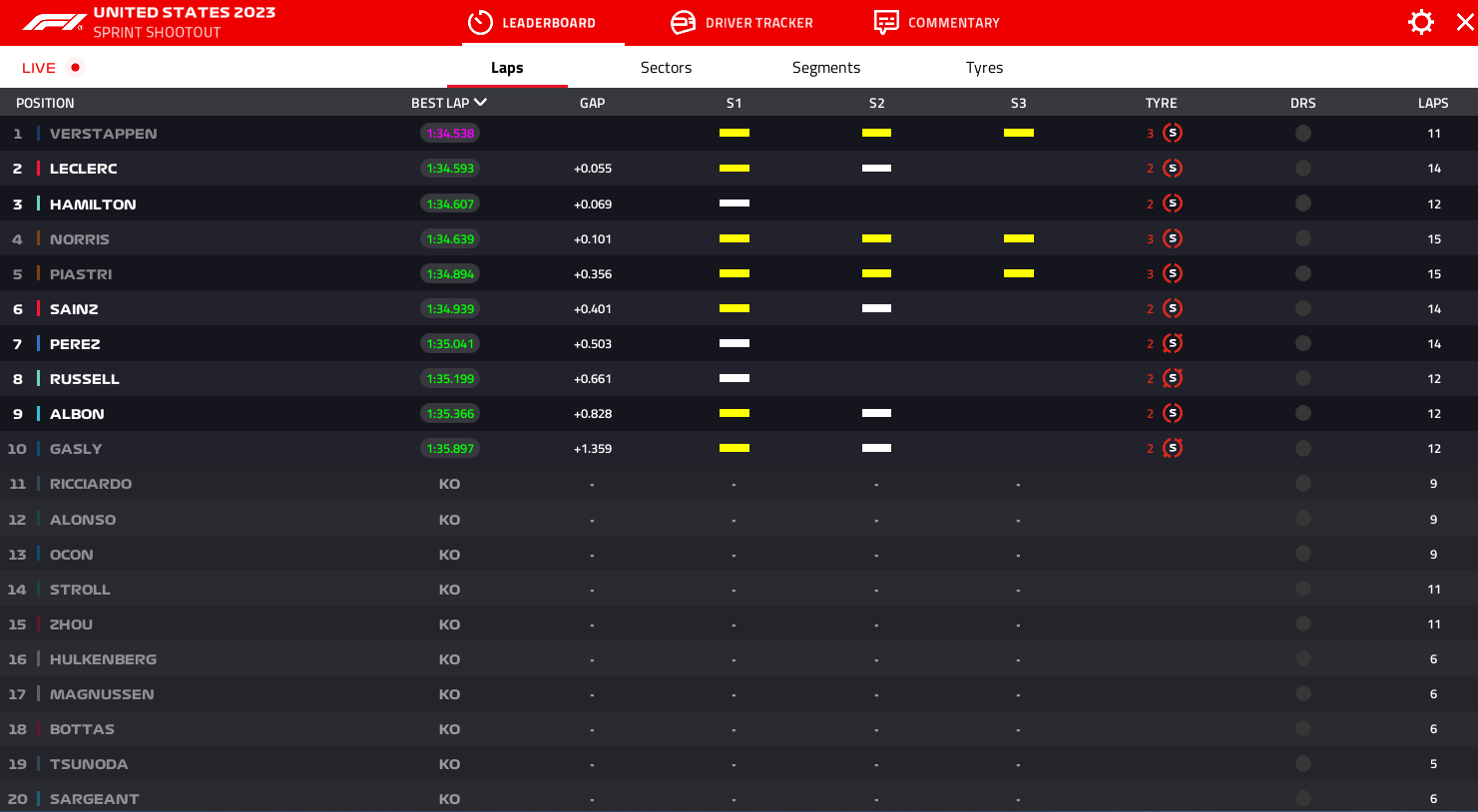This screenshot has width=1478, height=812.
Task: Select driver name LECLERC
Action: (84, 169)
